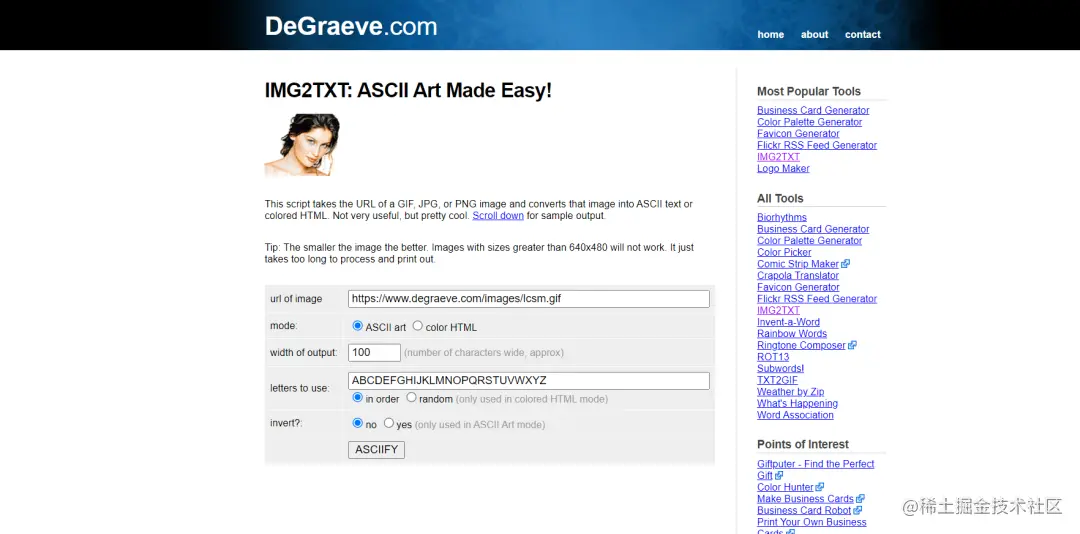Open the Ringtone Composer link
1080x534 pixels.
pos(801,346)
